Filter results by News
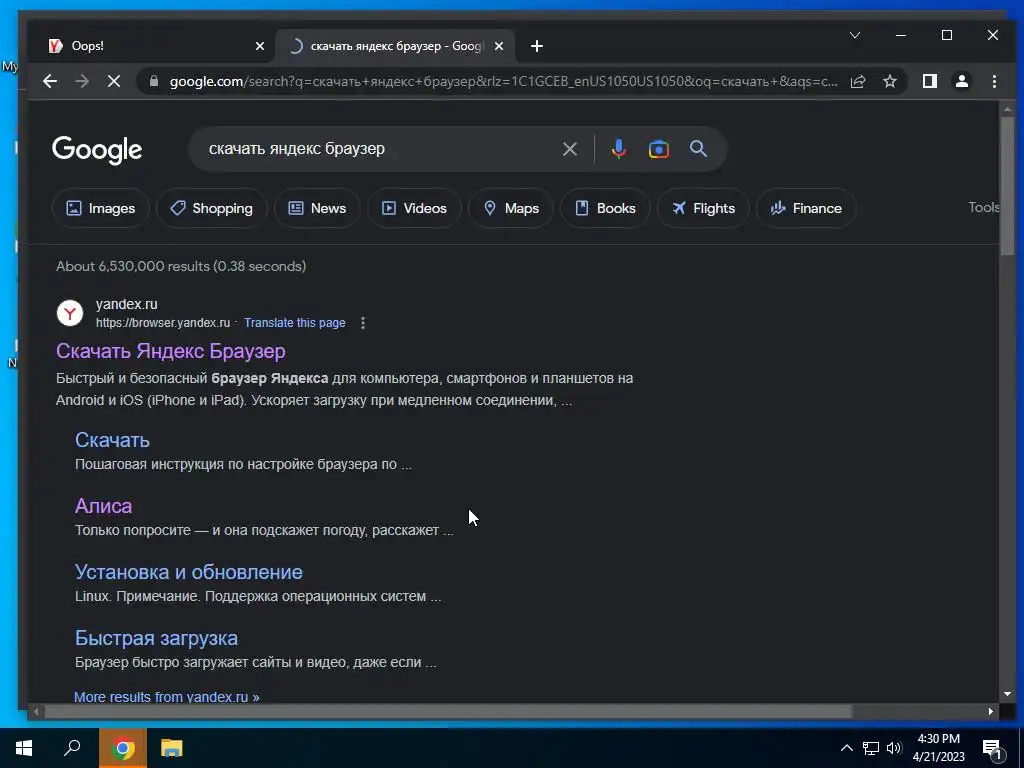The height and width of the screenshot is (768, 1024). click(317, 208)
